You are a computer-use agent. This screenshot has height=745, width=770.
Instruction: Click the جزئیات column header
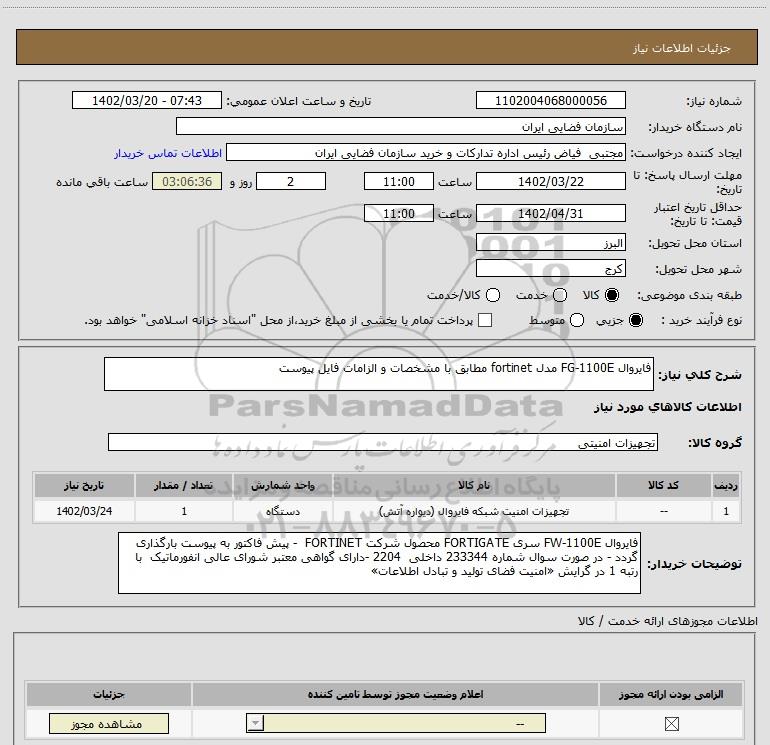pos(109,694)
